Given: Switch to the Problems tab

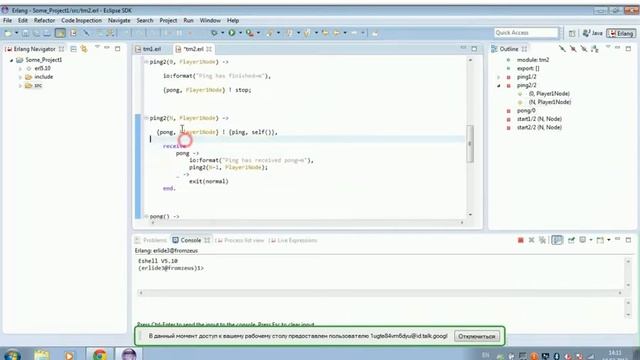Looking at the screenshot, I should point(151,240).
